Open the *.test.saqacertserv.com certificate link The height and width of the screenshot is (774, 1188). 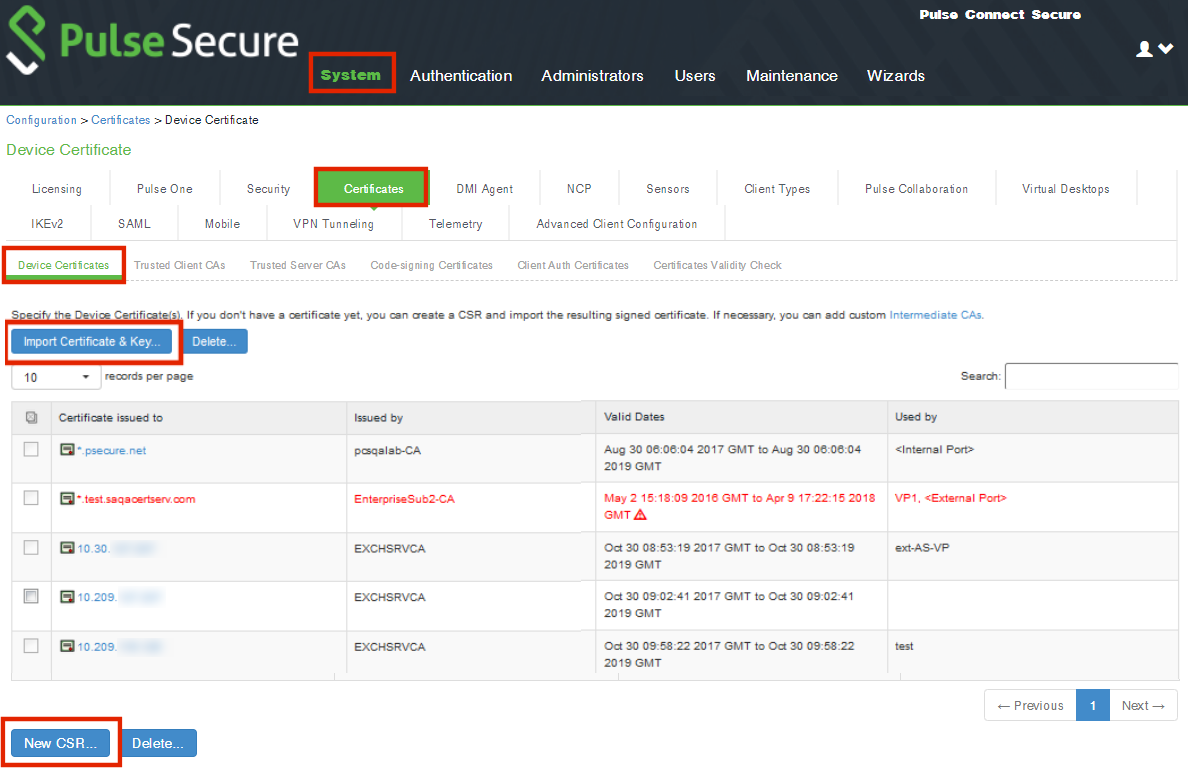(x=136, y=498)
